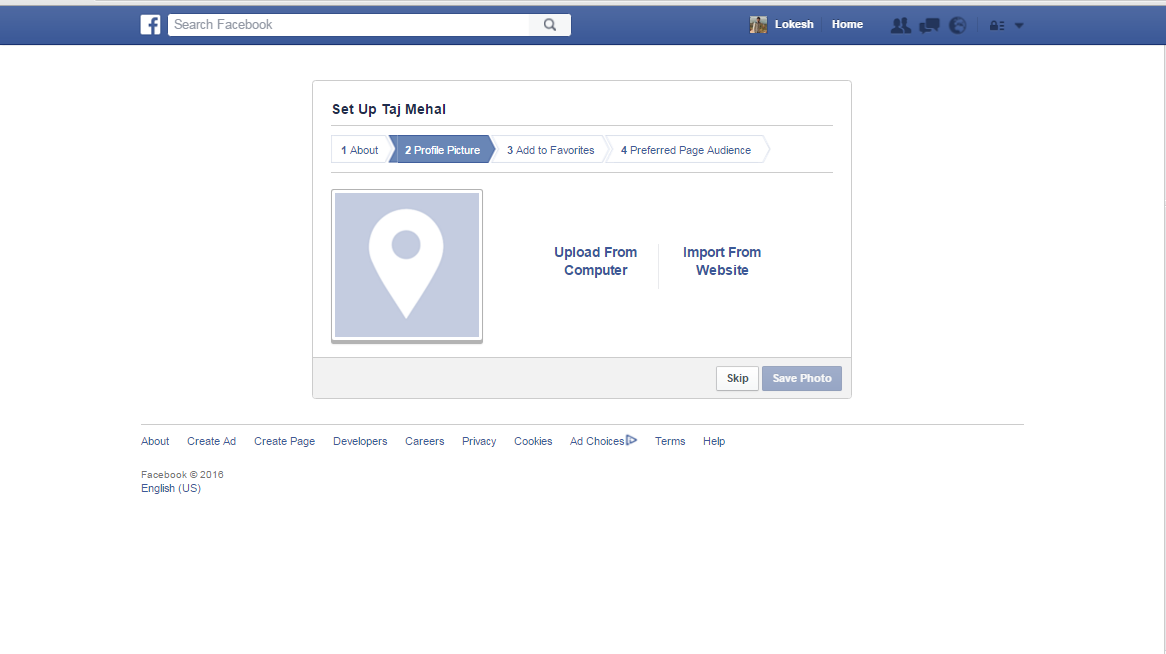Open the Careers footer link

click(x=425, y=441)
